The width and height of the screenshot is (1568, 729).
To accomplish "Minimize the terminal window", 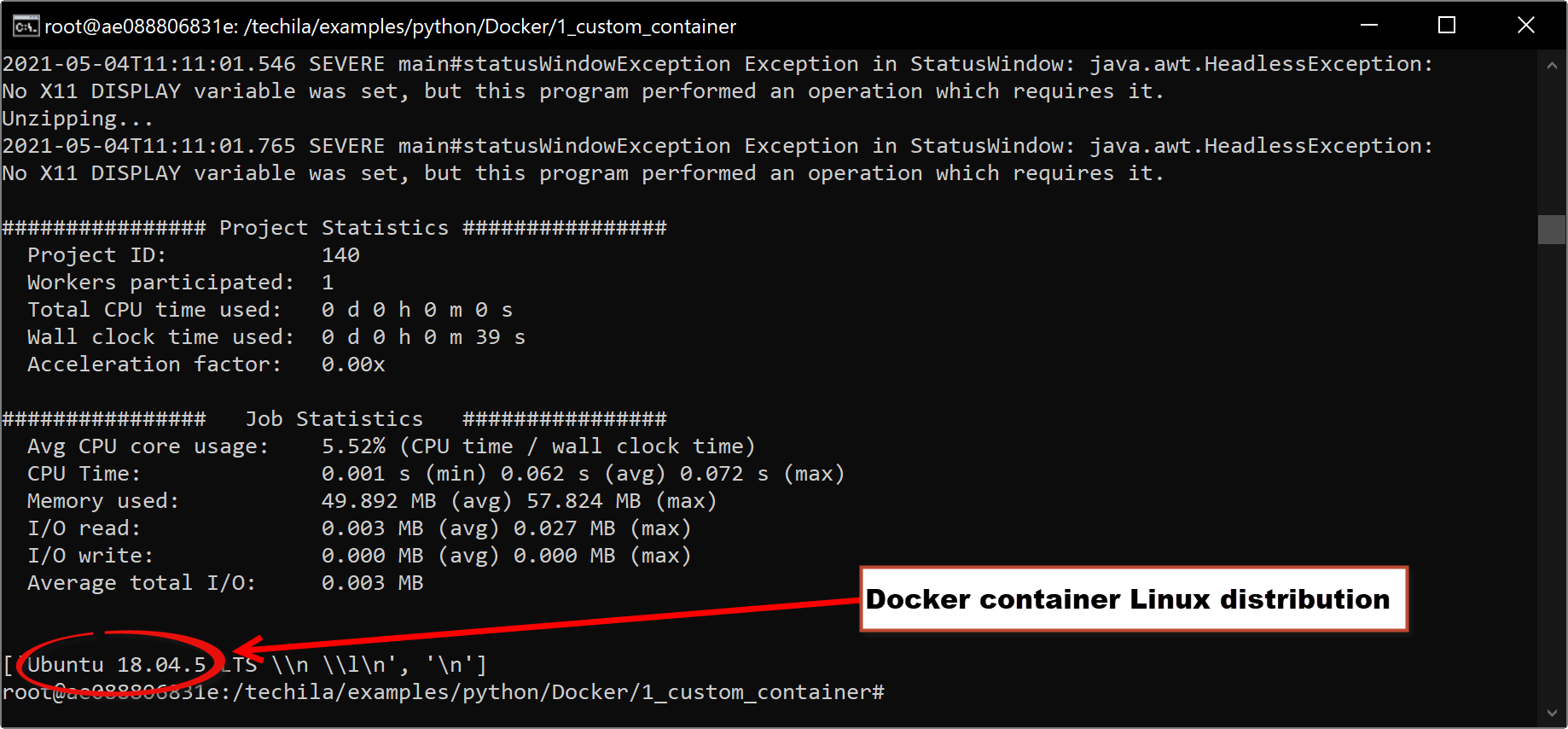I will click(1369, 26).
